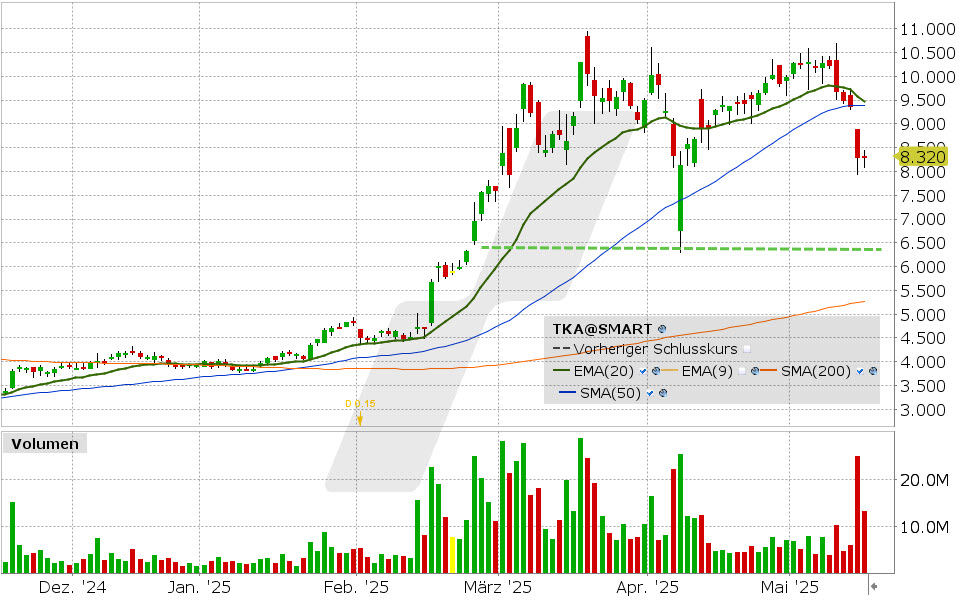Image resolution: width=960 pixels, height=600 pixels.
Task: Open the EMA(9) settings icon
Action: tap(755, 372)
